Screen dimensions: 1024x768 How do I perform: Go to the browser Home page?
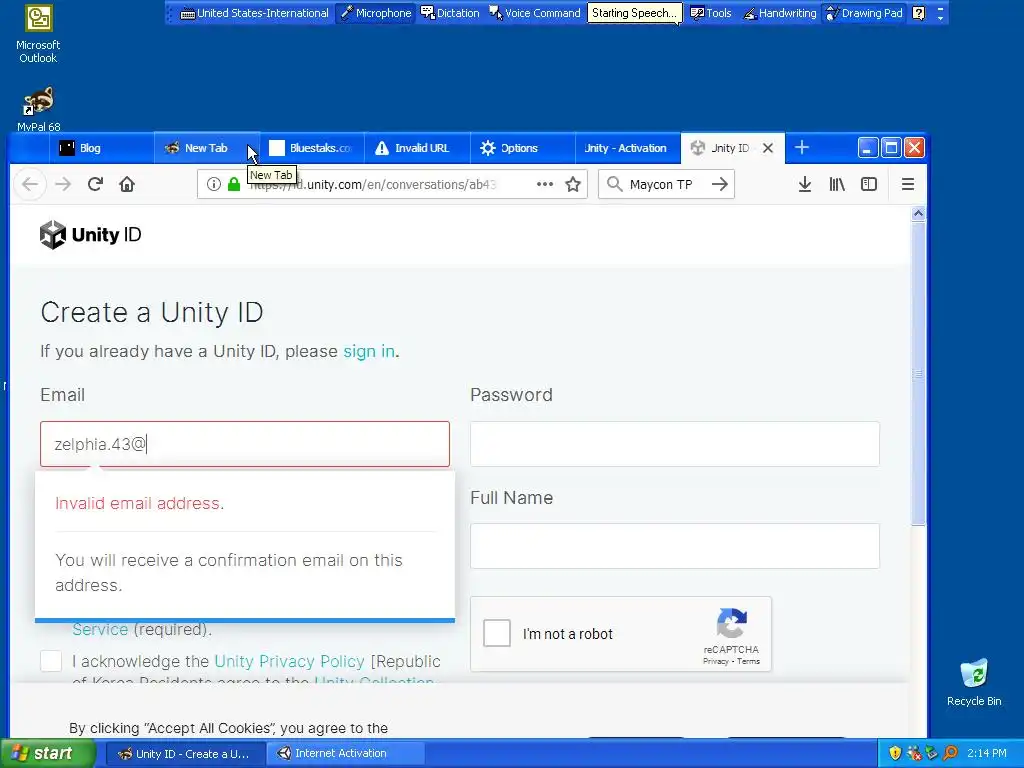click(127, 184)
